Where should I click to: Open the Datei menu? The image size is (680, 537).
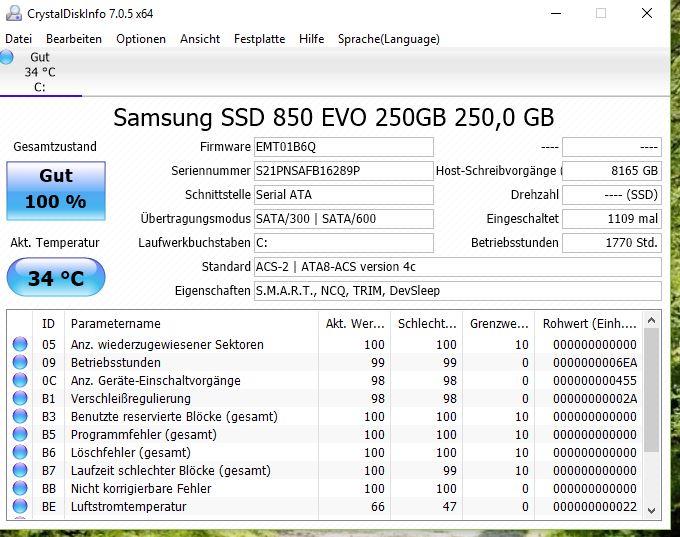point(19,39)
